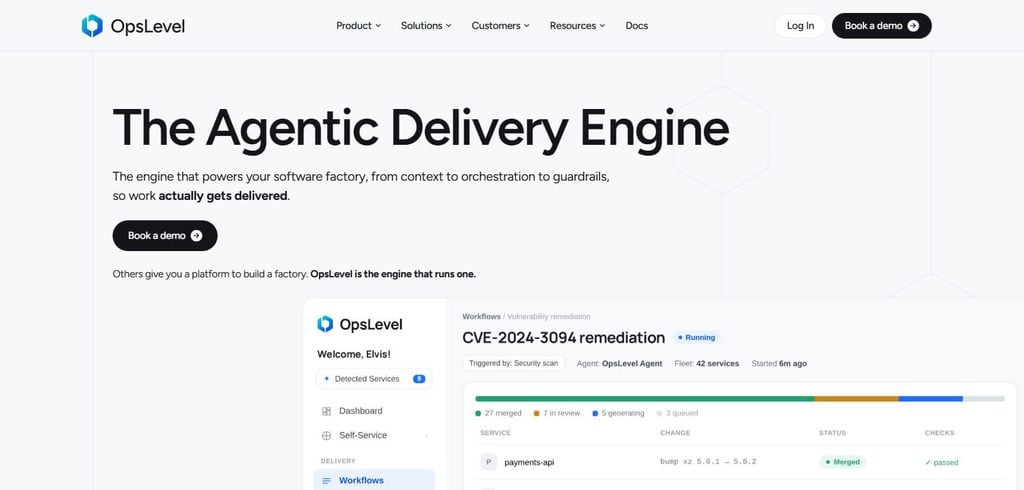Screen dimensions: 1024x490
Task: Click the Workflows breadcrumb link
Action: 481,316
